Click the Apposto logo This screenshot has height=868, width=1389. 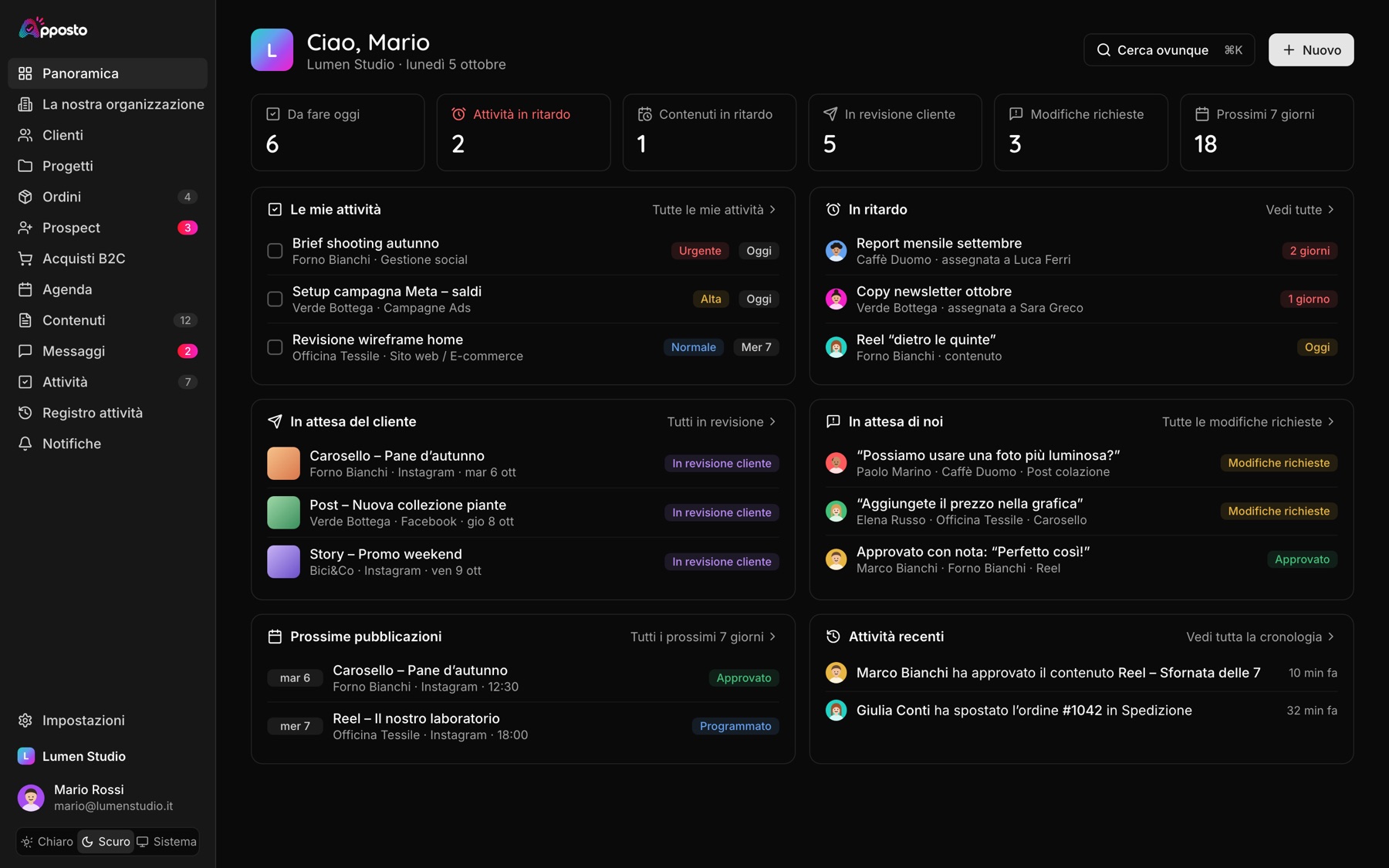[x=53, y=29]
